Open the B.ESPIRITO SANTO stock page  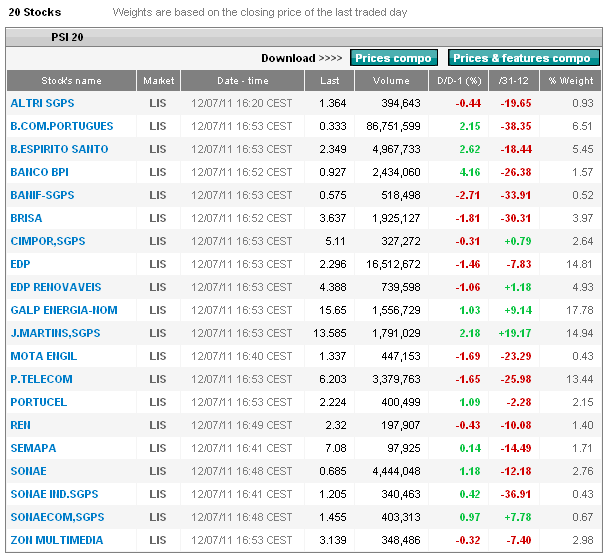click(x=59, y=149)
